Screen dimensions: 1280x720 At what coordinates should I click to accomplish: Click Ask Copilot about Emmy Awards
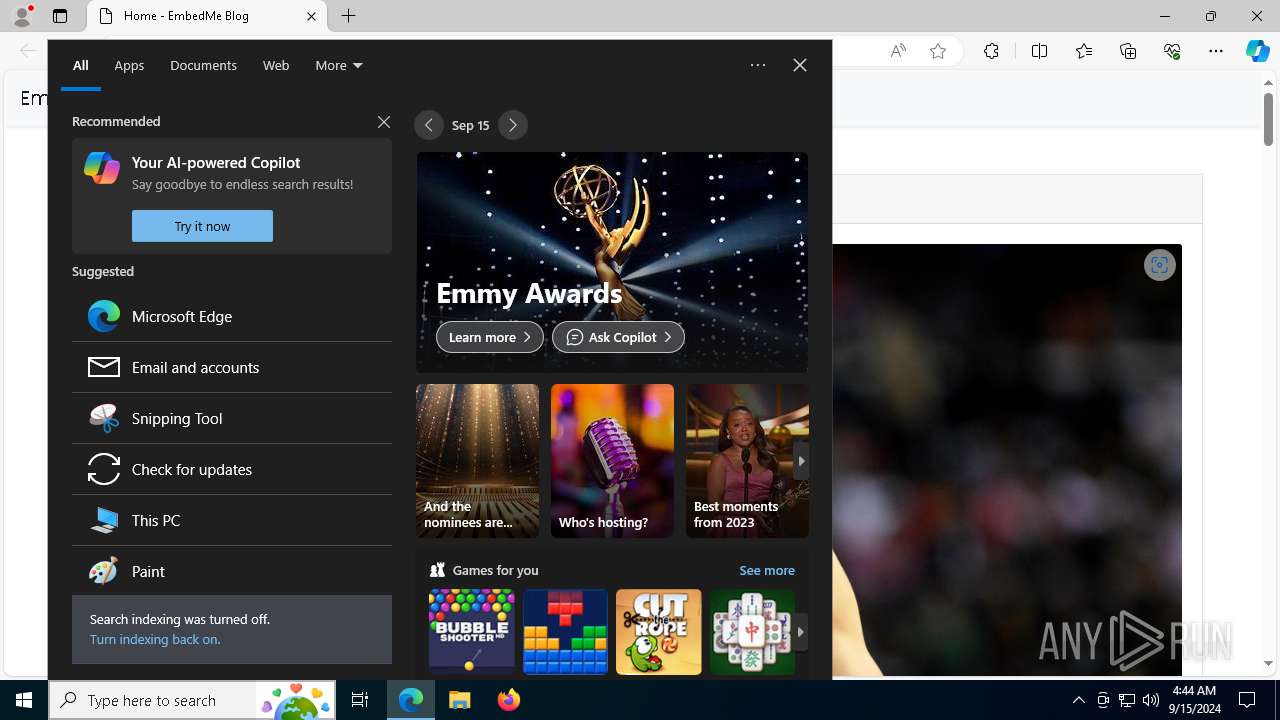[x=618, y=337]
